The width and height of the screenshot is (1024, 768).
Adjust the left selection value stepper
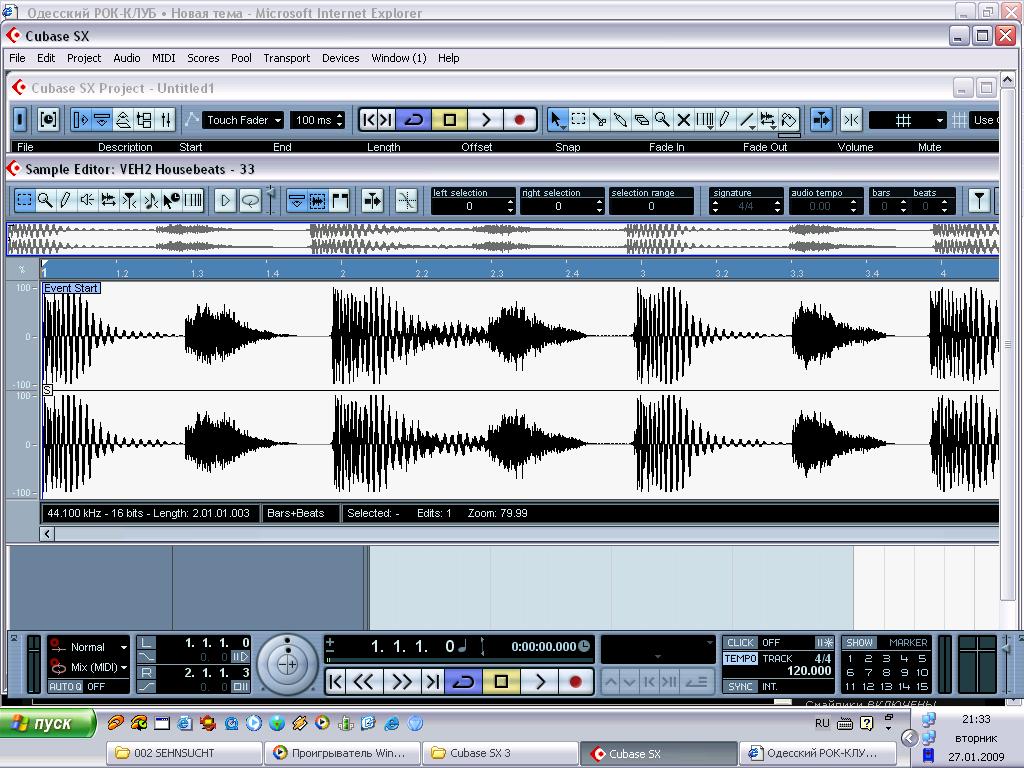coord(510,206)
